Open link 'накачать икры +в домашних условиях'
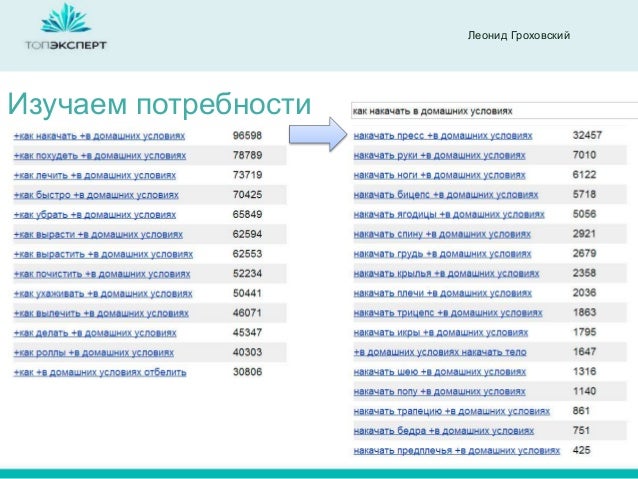 441,332
